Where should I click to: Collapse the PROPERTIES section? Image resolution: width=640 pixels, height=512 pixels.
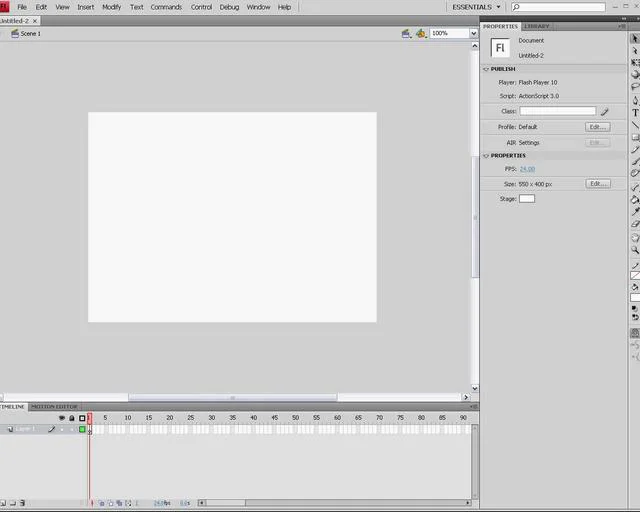(x=486, y=156)
